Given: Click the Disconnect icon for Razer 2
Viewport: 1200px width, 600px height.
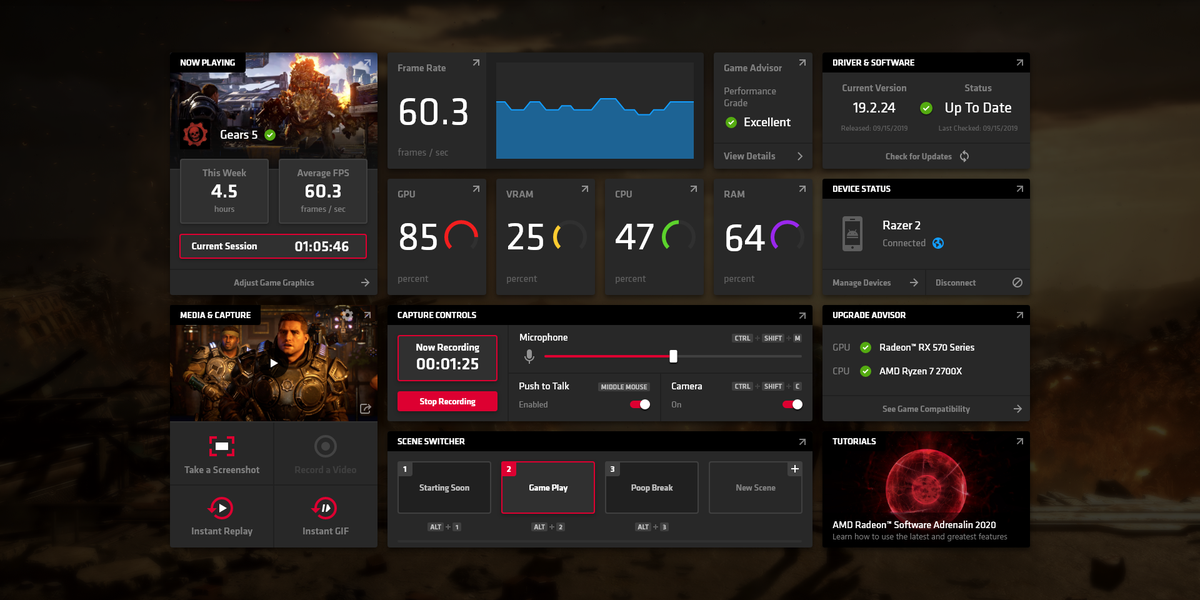Looking at the screenshot, I should [1019, 282].
